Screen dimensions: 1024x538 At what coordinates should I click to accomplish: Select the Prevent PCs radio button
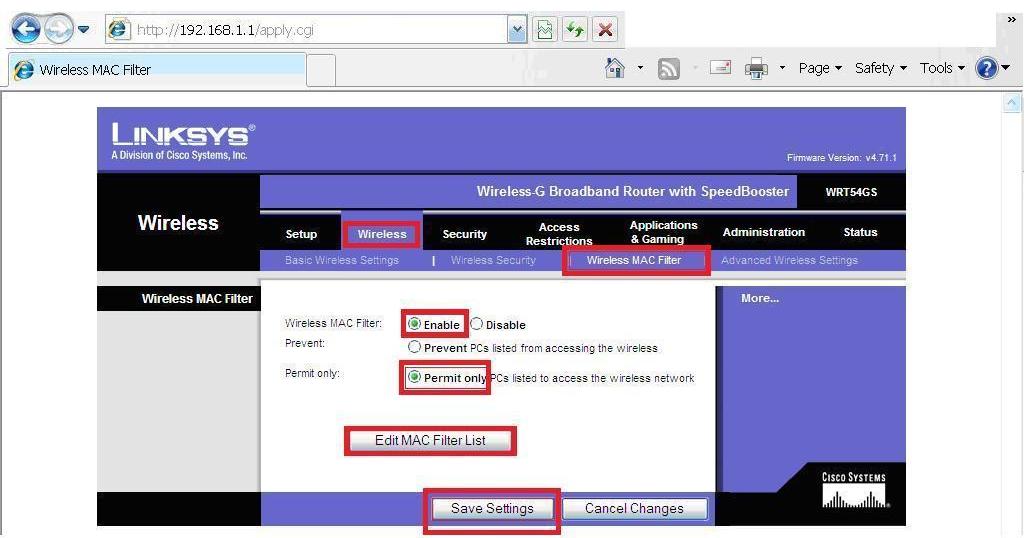(414, 347)
